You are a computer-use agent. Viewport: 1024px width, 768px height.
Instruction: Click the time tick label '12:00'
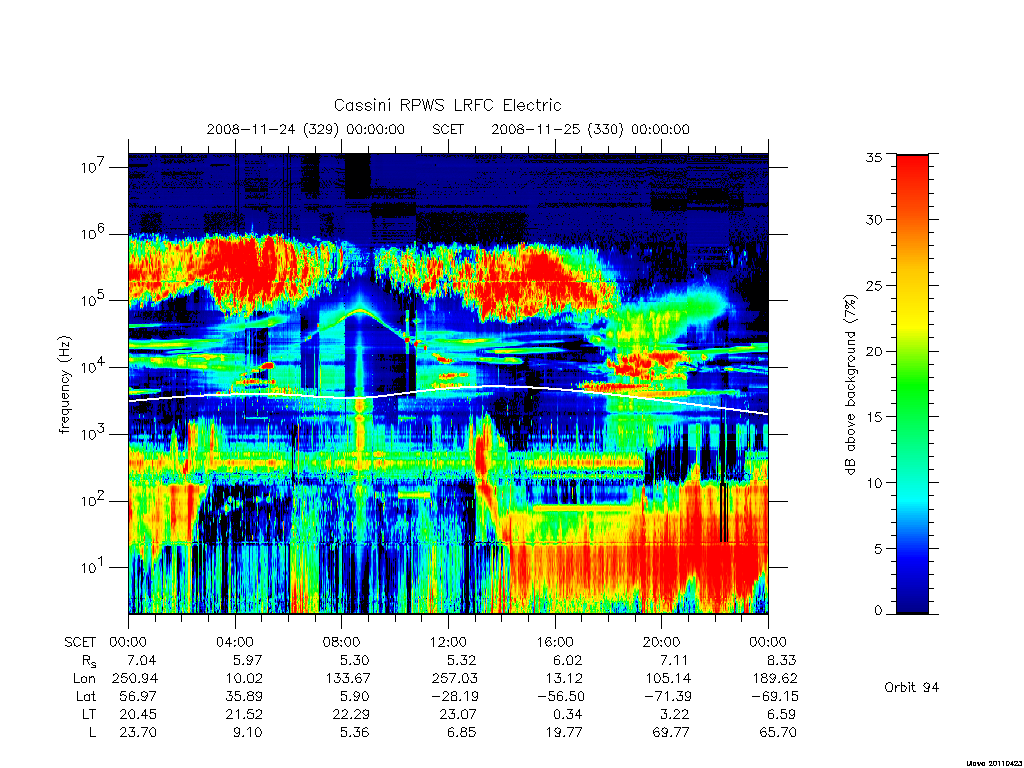coord(449,642)
